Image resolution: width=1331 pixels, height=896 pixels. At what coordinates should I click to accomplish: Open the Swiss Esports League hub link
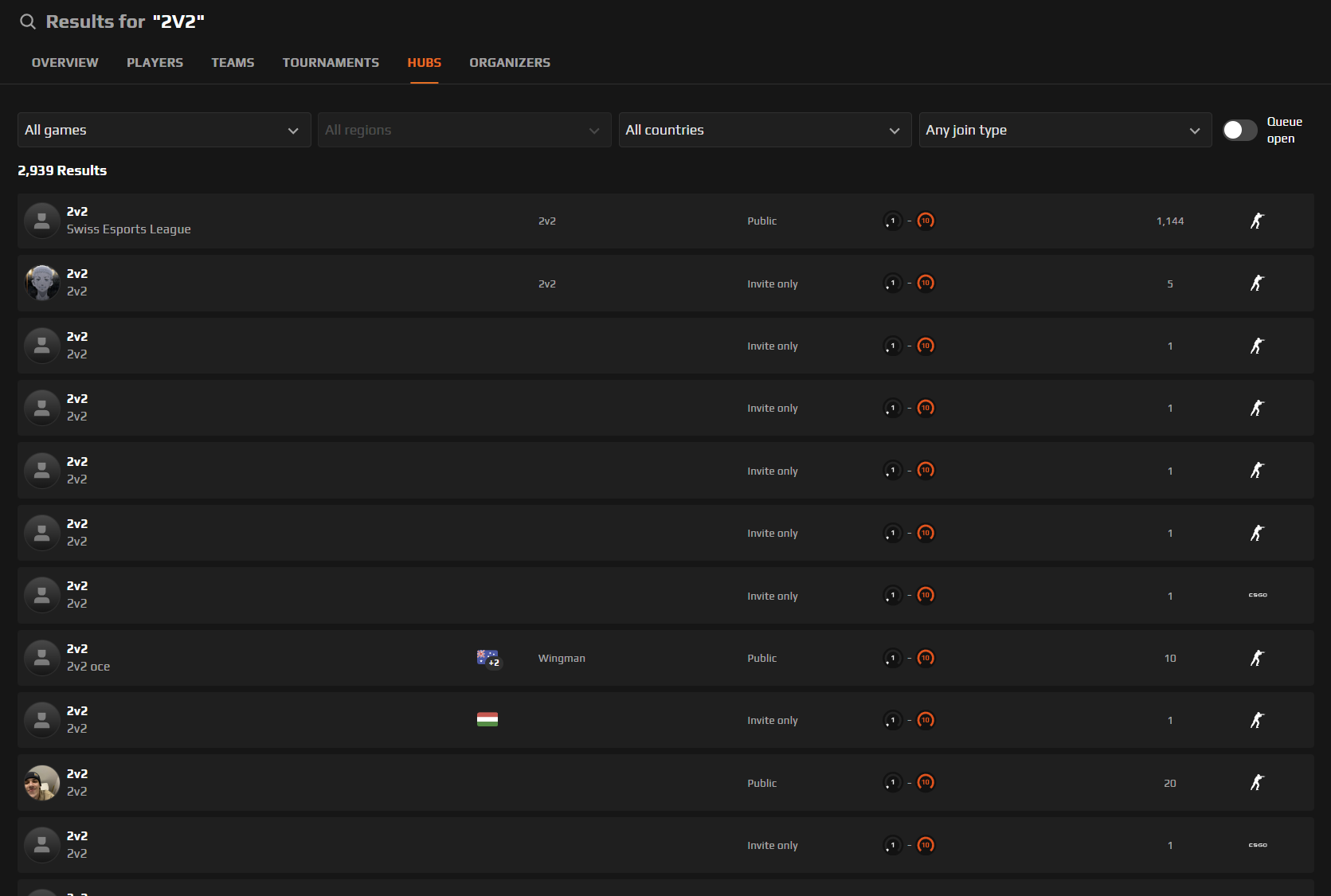pyautogui.click(x=128, y=229)
